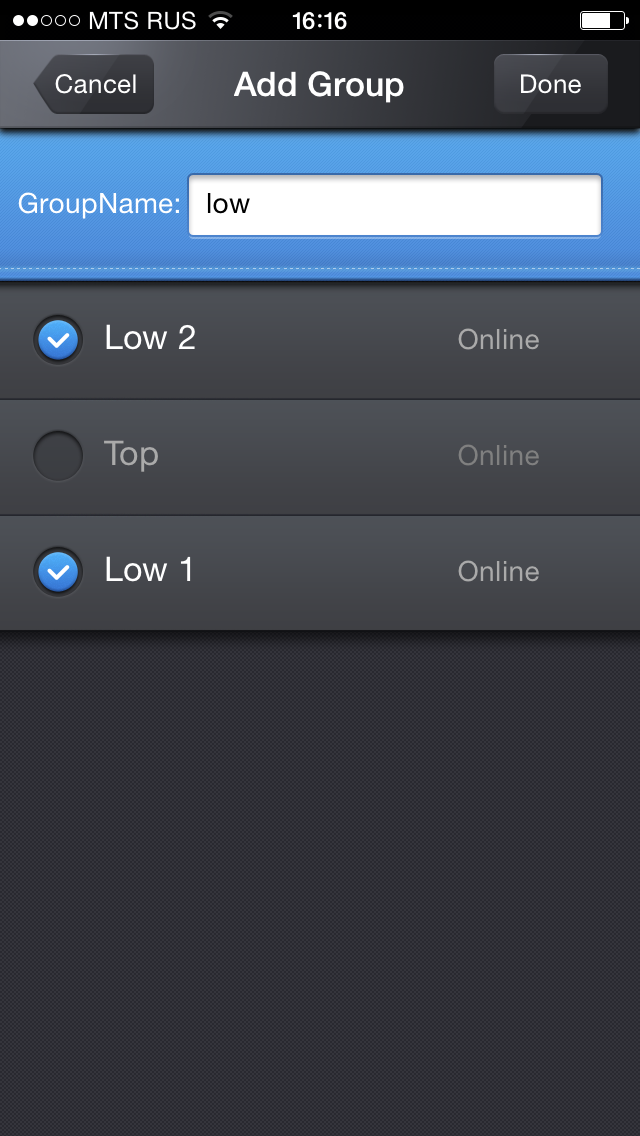
Task: Select the Low 1 row label
Action: tap(149, 570)
